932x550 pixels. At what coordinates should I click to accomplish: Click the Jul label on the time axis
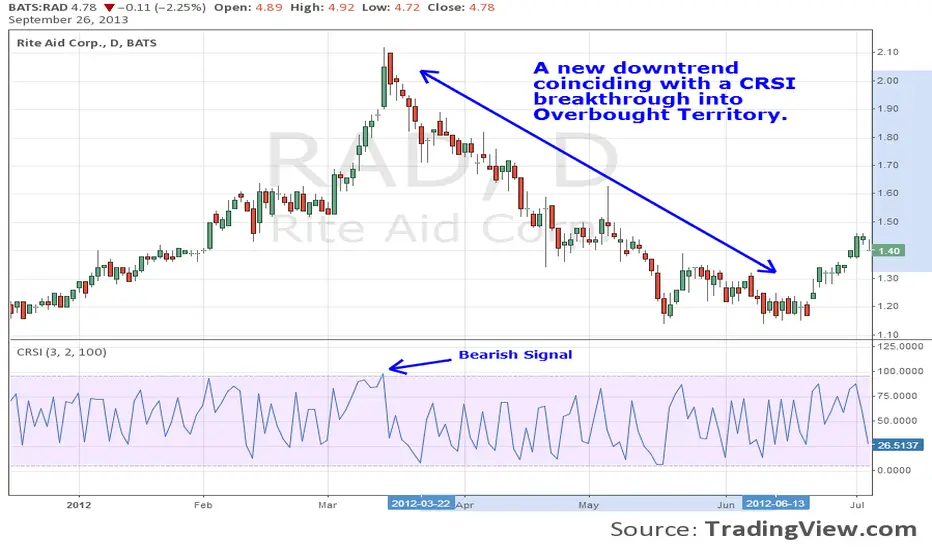pyautogui.click(x=857, y=505)
